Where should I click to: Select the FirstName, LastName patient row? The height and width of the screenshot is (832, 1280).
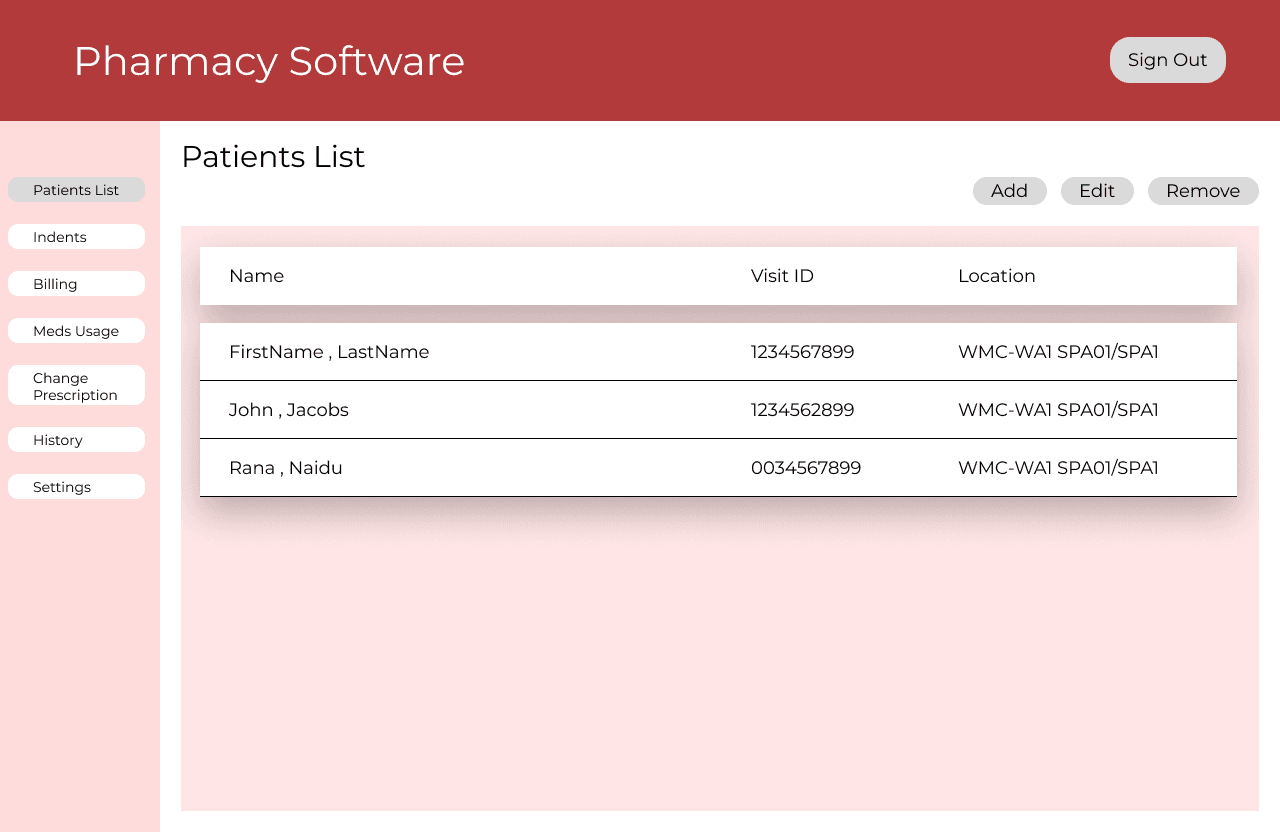pyautogui.click(x=718, y=352)
